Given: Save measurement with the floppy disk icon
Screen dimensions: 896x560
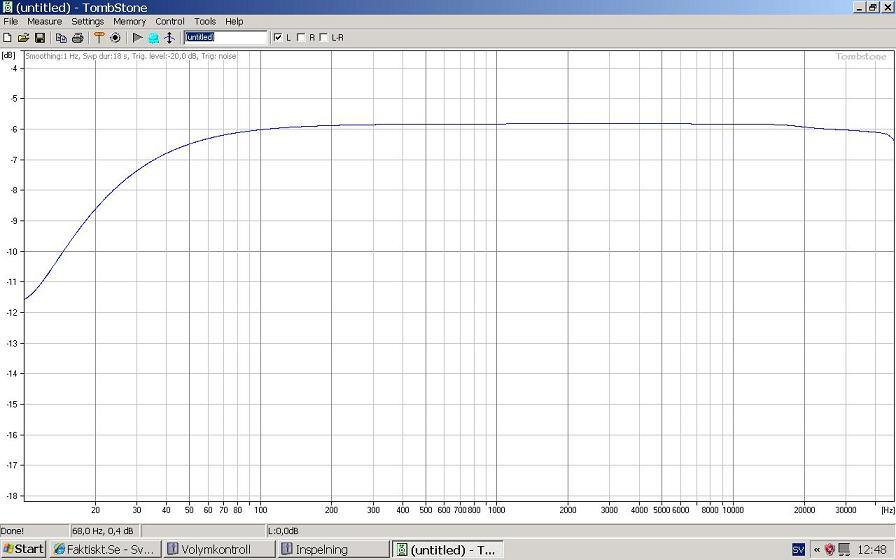Looking at the screenshot, I should [x=40, y=38].
